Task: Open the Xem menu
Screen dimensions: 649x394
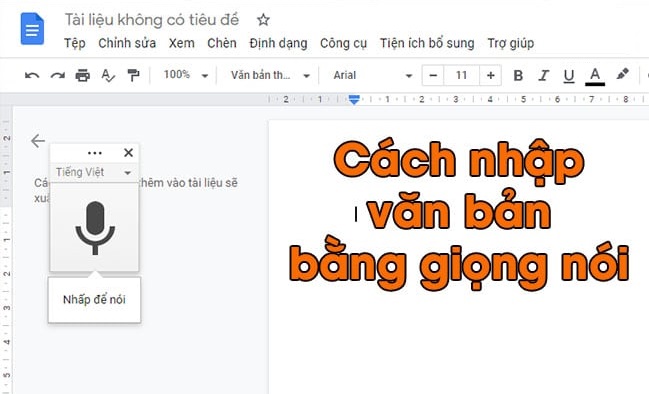Action: tap(182, 43)
